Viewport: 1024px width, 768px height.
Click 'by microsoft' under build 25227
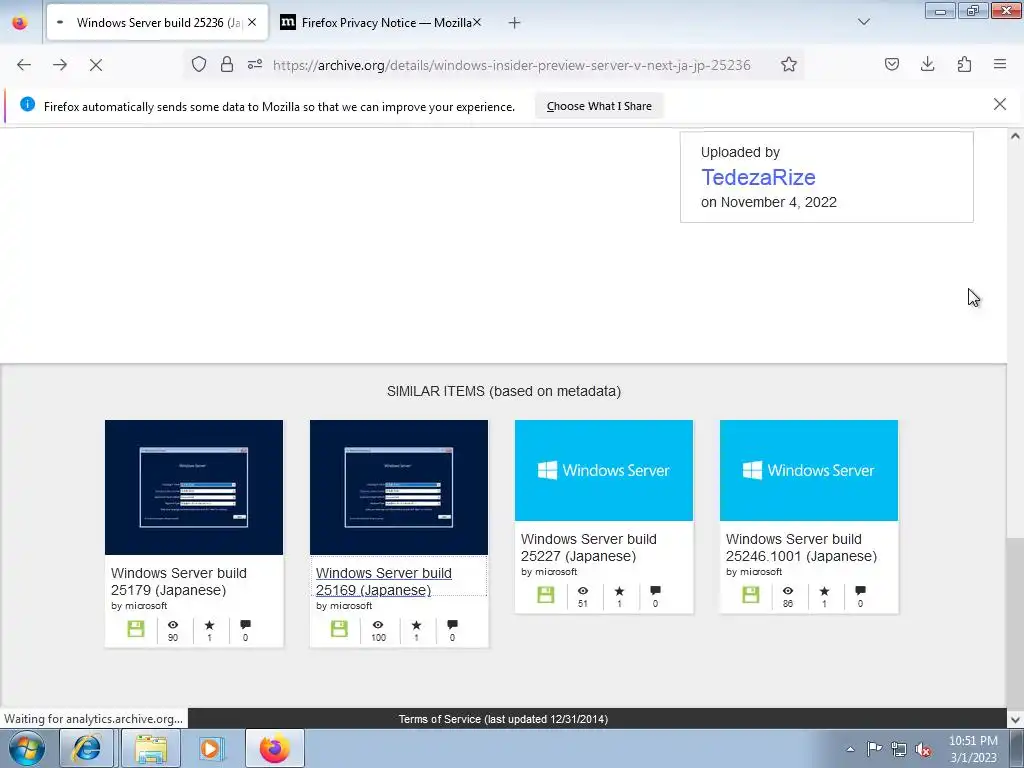pyautogui.click(x=549, y=571)
